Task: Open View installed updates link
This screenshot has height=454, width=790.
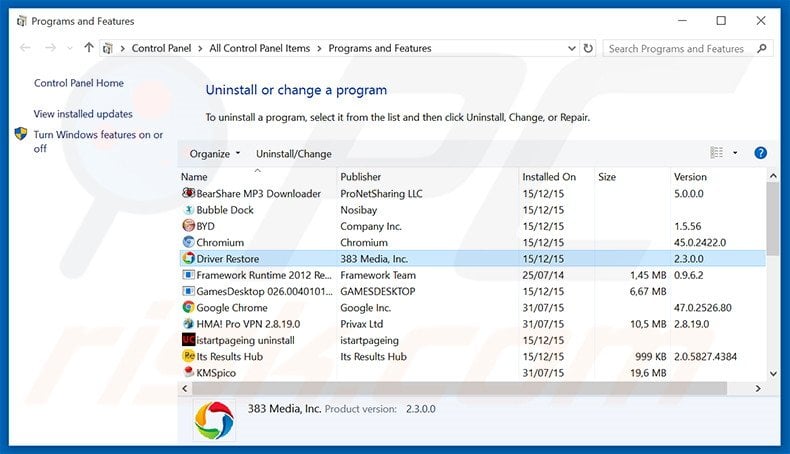Action: [83, 114]
